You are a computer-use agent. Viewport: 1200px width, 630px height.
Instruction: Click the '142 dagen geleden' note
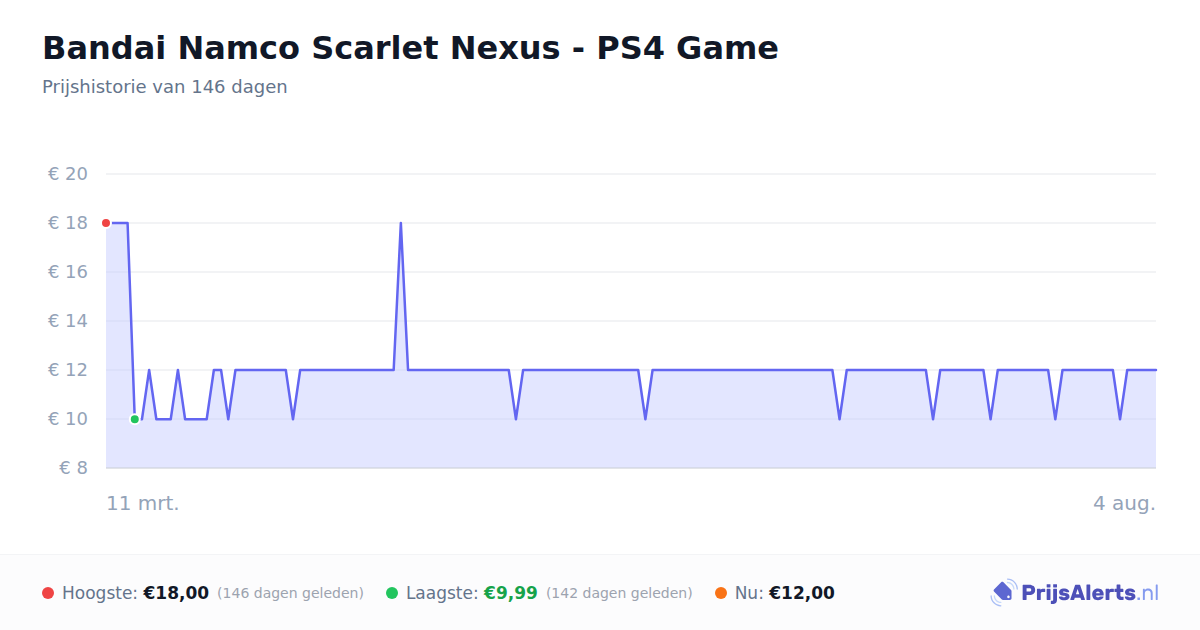click(619, 593)
